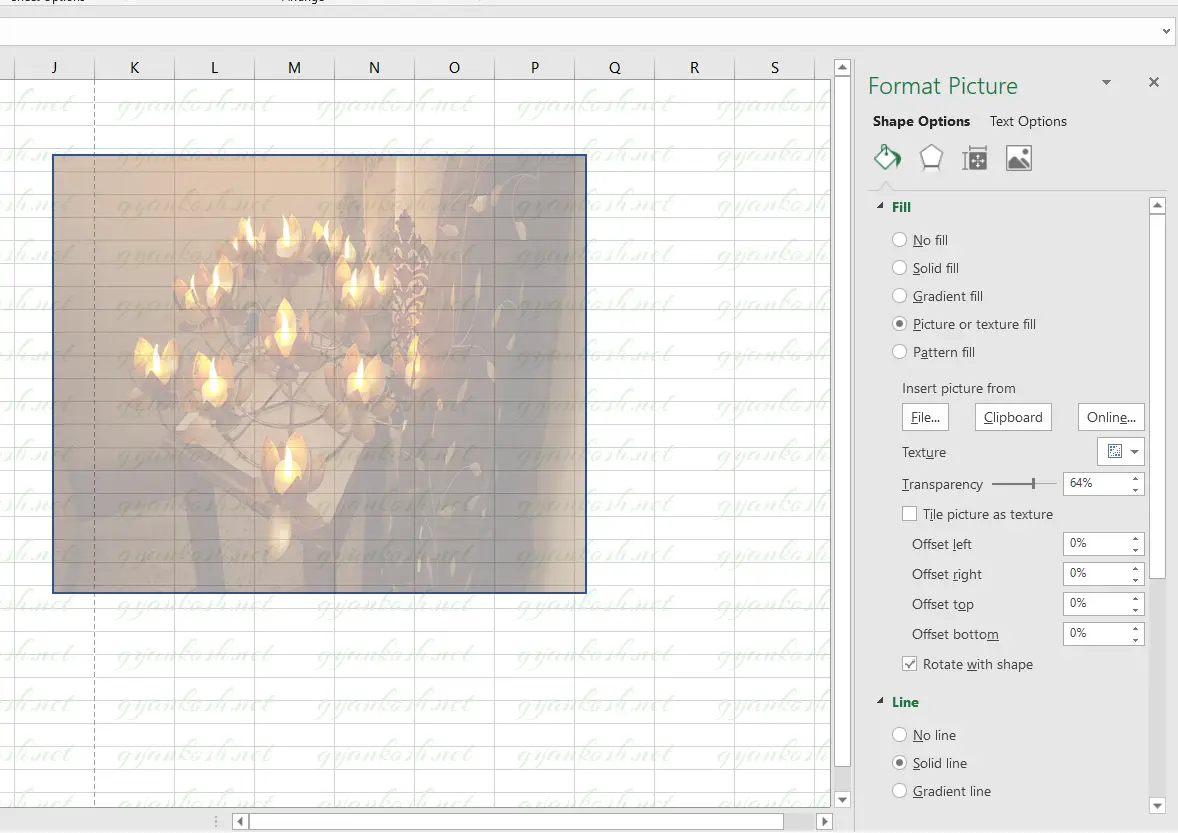The image size is (1178, 833).
Task: Increase Offset top value
Action: point(1136,598)
